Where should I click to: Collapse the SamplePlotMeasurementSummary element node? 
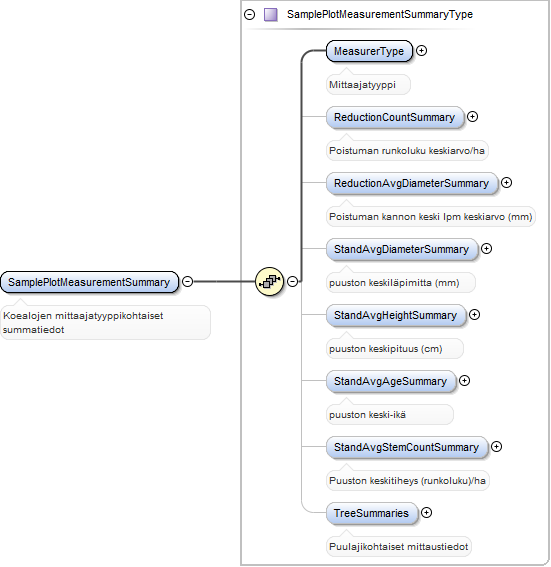point(187,281)
